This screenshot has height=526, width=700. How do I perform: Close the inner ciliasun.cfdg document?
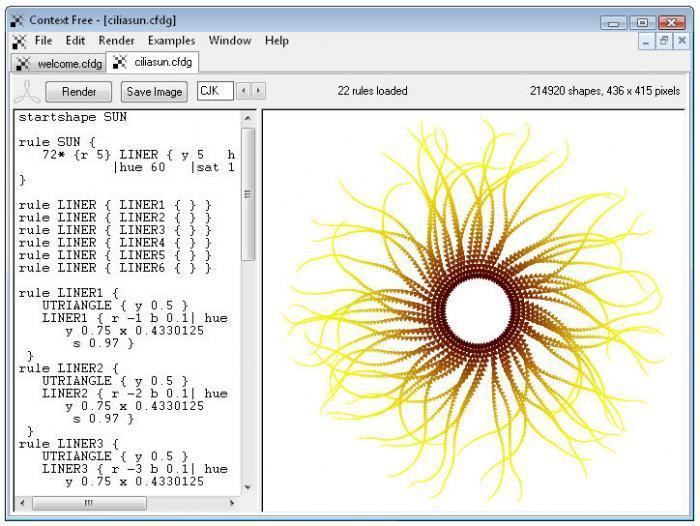tap(682, 41)
